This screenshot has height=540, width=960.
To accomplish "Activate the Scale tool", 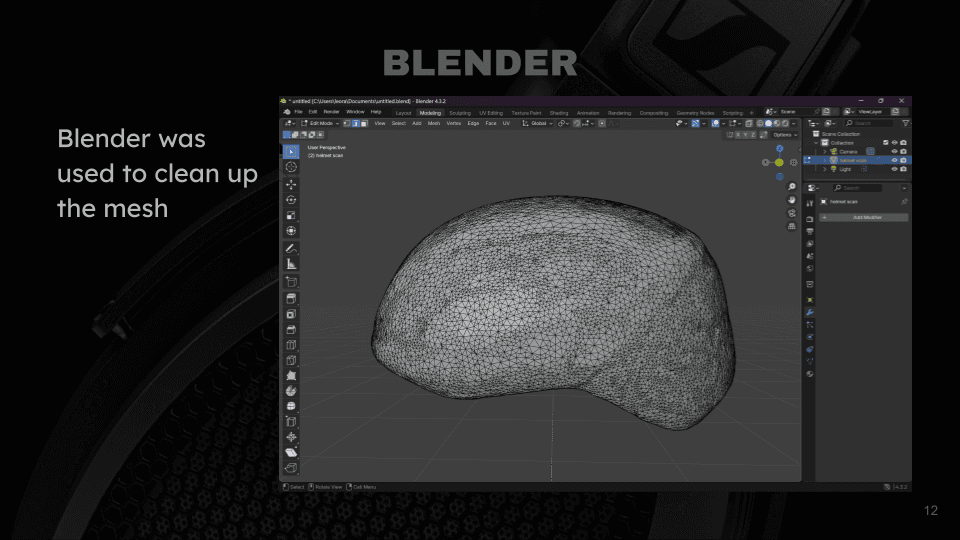I will (x=291, y=215).
